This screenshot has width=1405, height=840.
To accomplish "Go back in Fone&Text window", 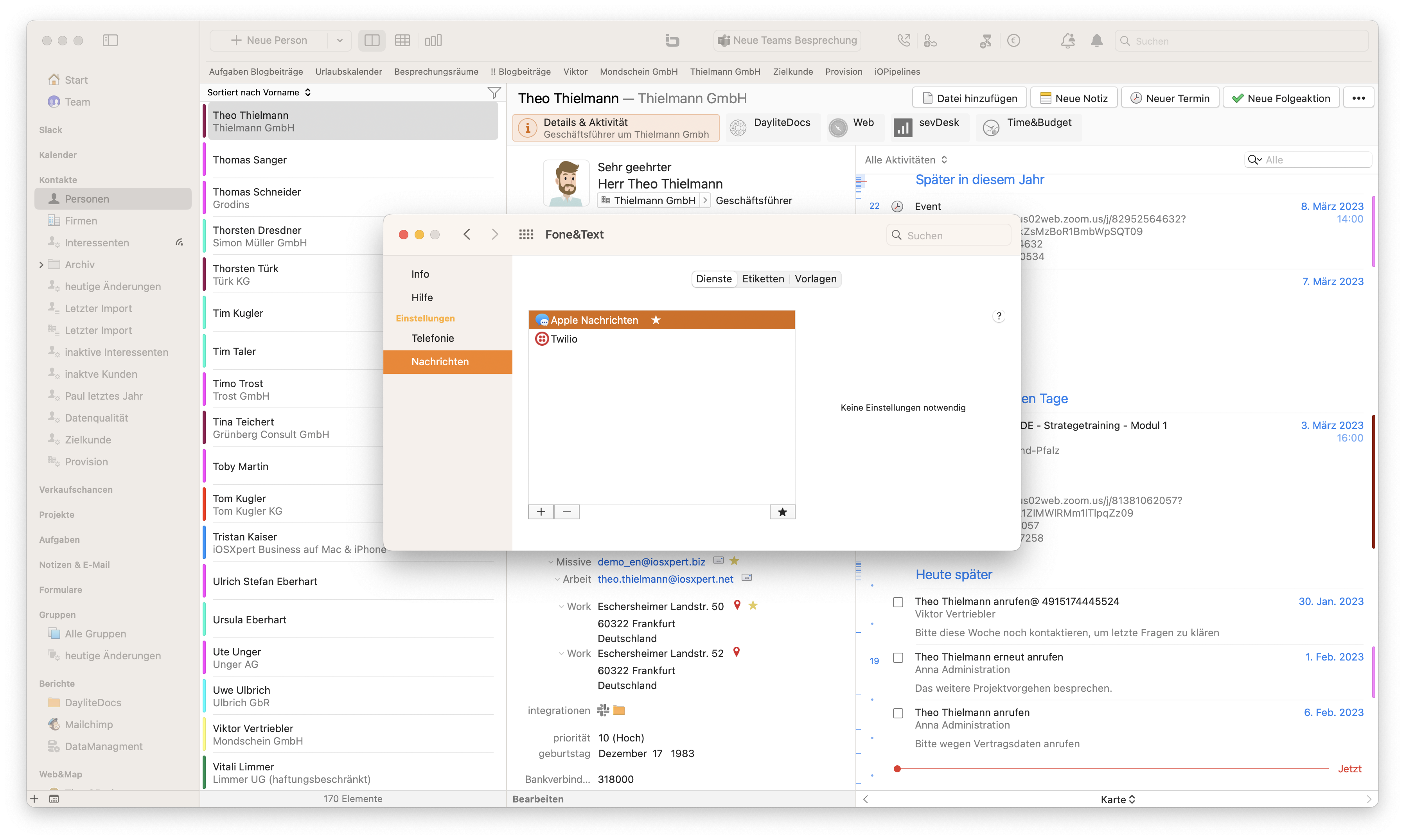I will coord(467,234).
